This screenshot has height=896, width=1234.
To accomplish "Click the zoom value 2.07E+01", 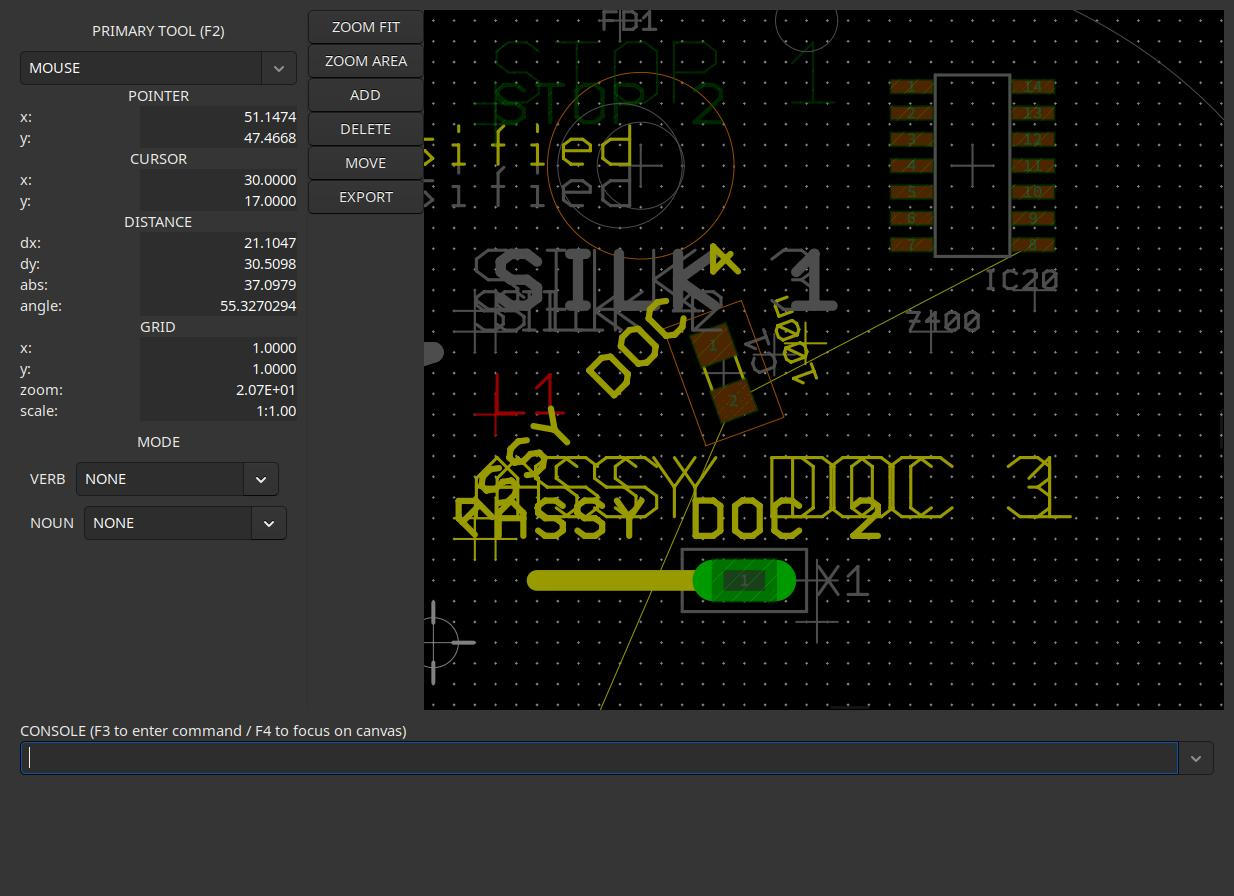I will point(218,390).
